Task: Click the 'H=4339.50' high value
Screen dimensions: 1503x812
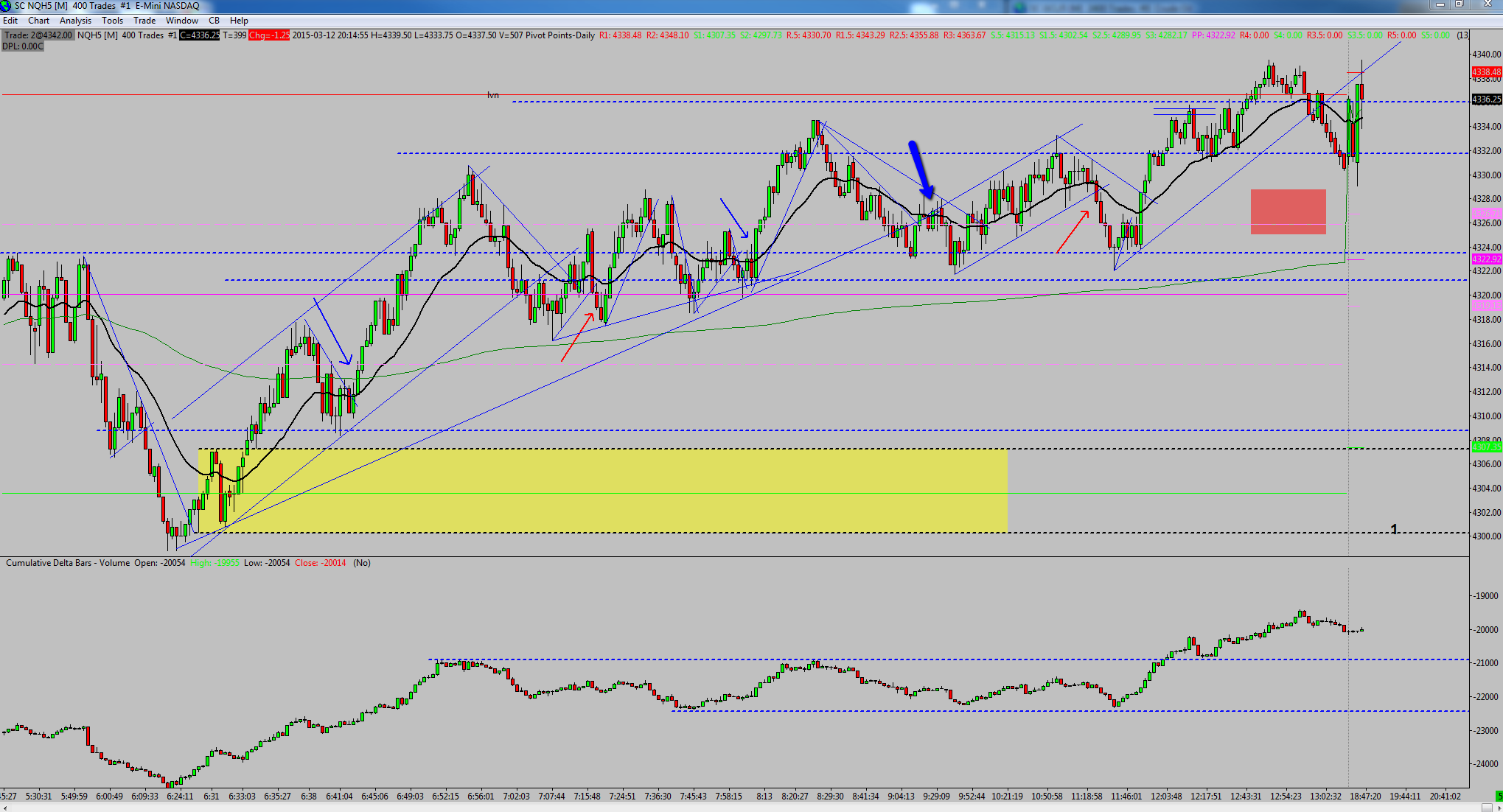Action: (x=391, y=35)
